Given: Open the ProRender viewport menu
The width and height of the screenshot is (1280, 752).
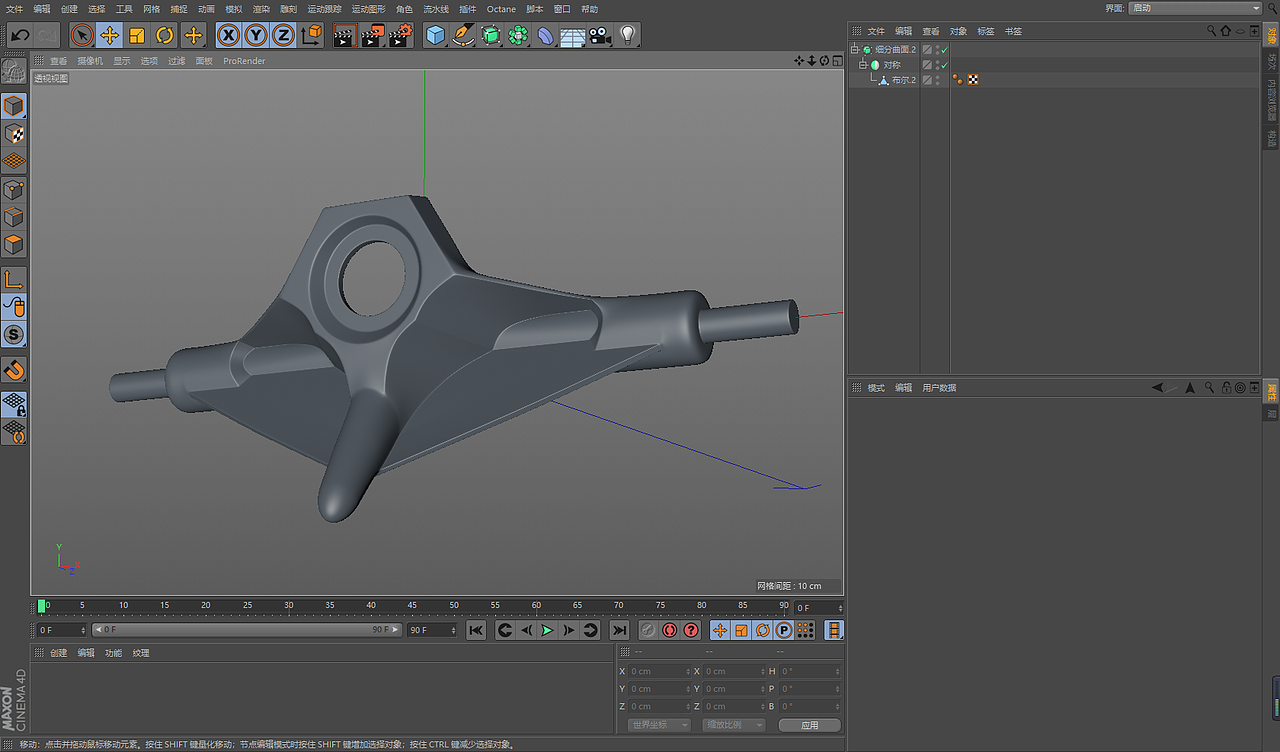Looking at the screenshot, I should pyautogui.click(x=244, y=60).
